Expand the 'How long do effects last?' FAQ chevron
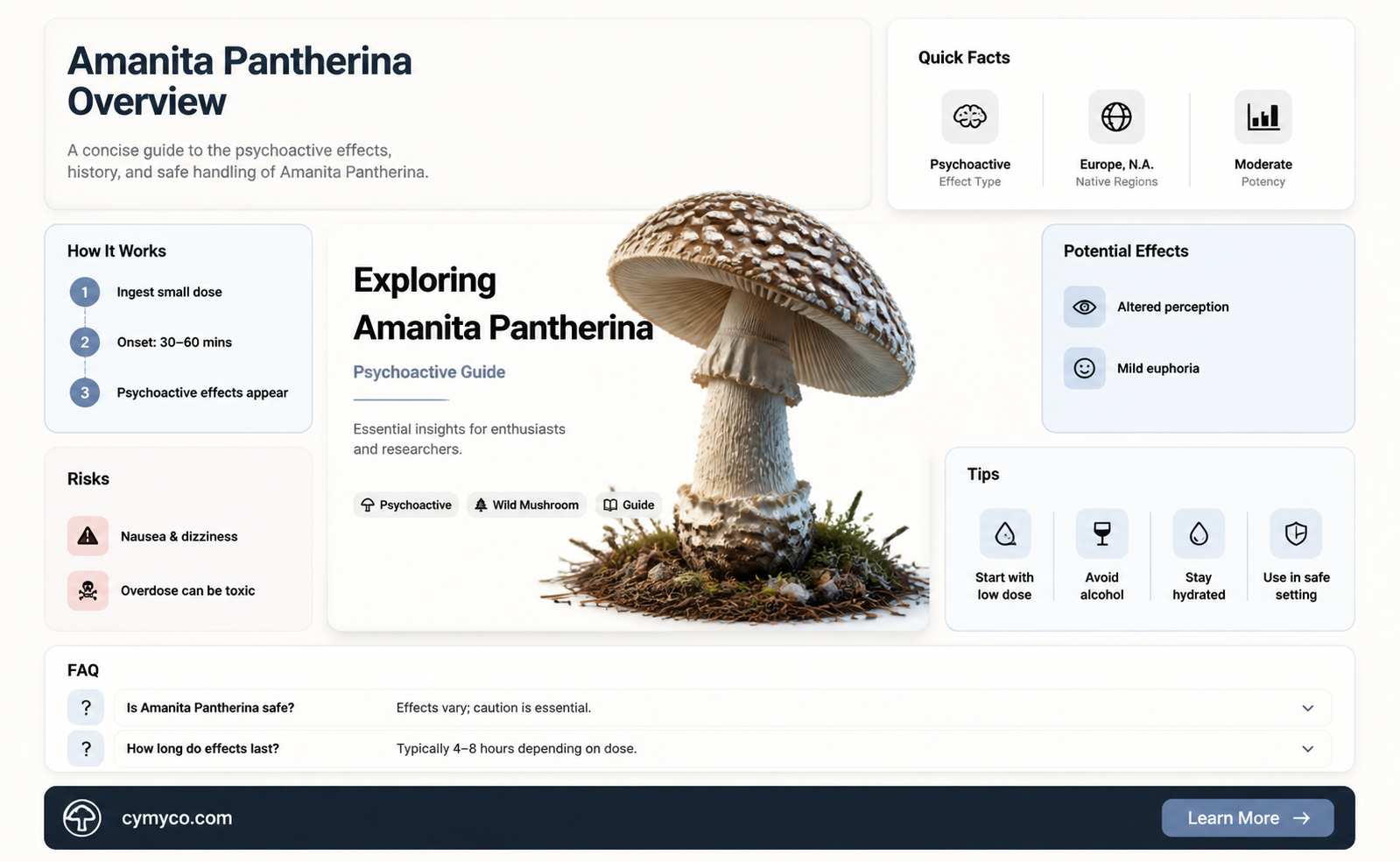1400x862 pixels. pyautogui.click(x=1307, y=749)
